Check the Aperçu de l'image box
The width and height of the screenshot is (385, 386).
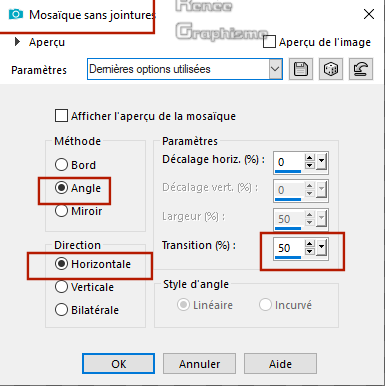pyautogui.click(x=269, y=42)
